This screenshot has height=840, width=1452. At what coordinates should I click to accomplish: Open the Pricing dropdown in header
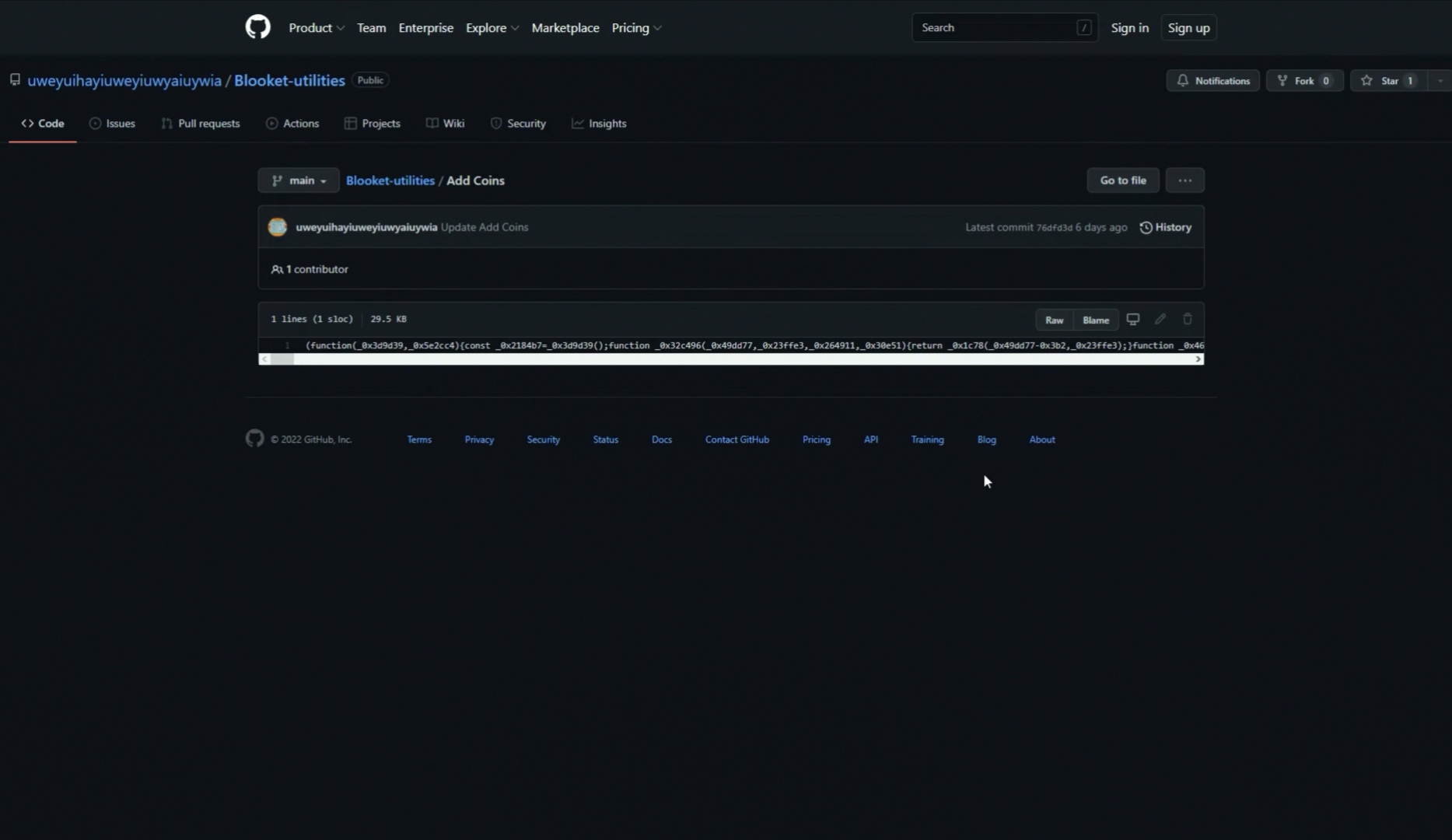coord(635,28)
